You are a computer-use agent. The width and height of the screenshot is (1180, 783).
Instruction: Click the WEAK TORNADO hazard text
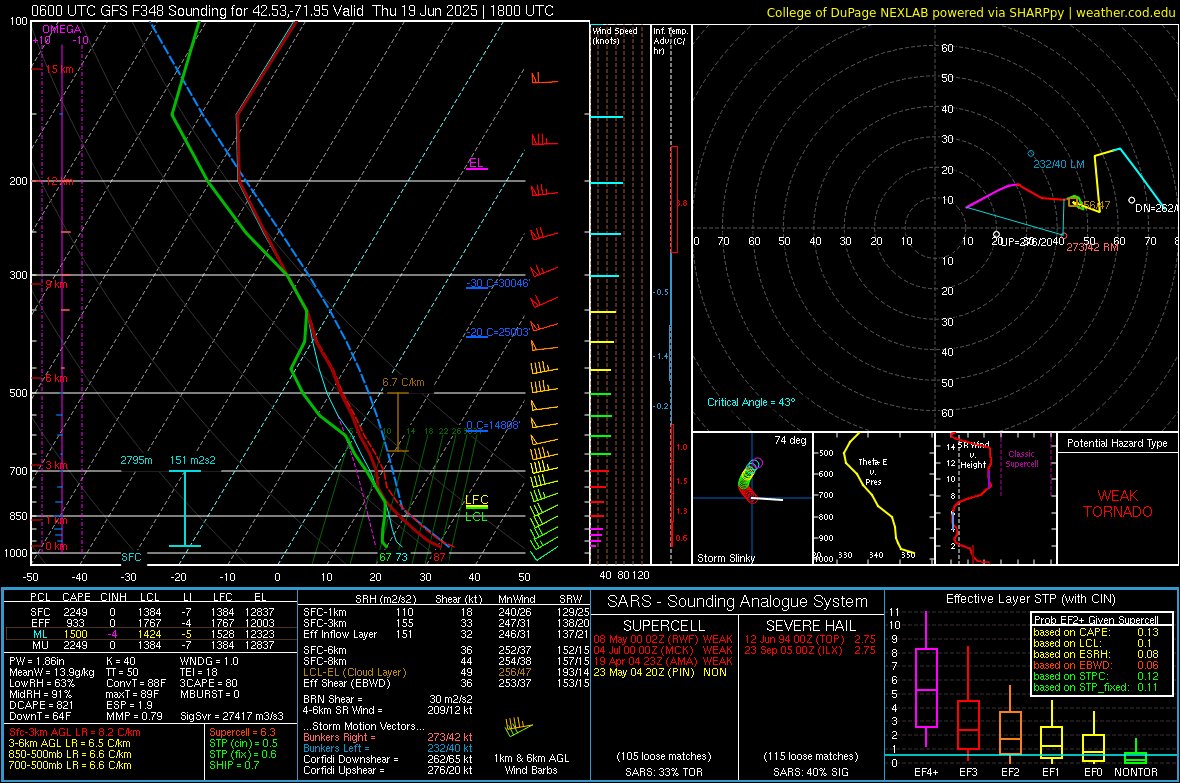(x=1118, y=504)
